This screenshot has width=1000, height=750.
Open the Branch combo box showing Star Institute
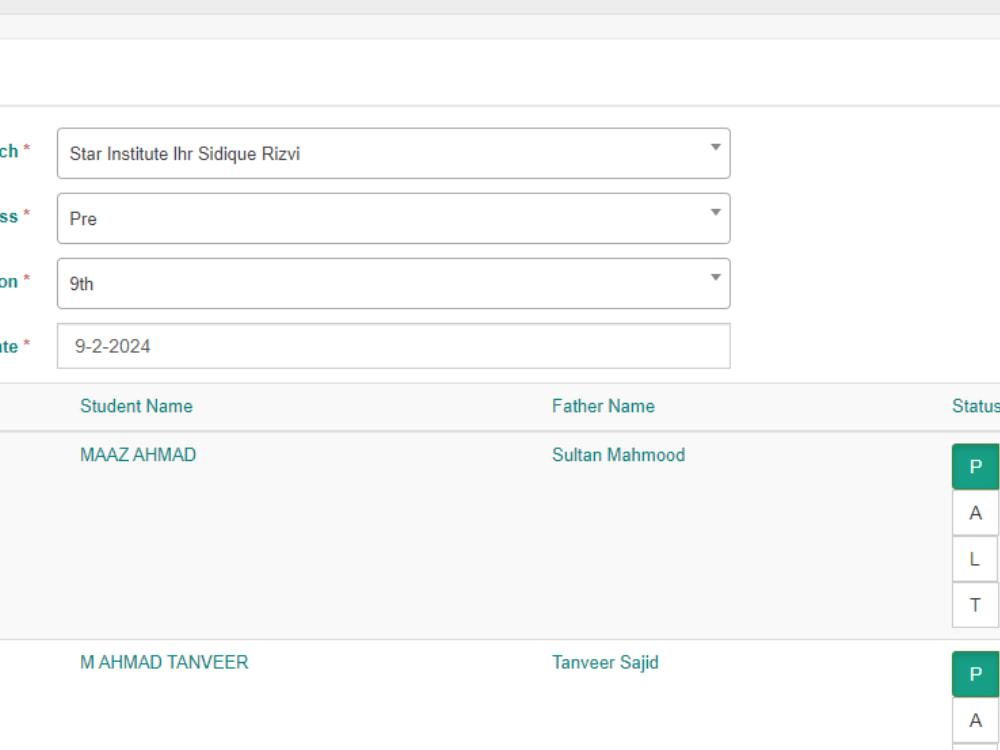[x=393, y=153]
